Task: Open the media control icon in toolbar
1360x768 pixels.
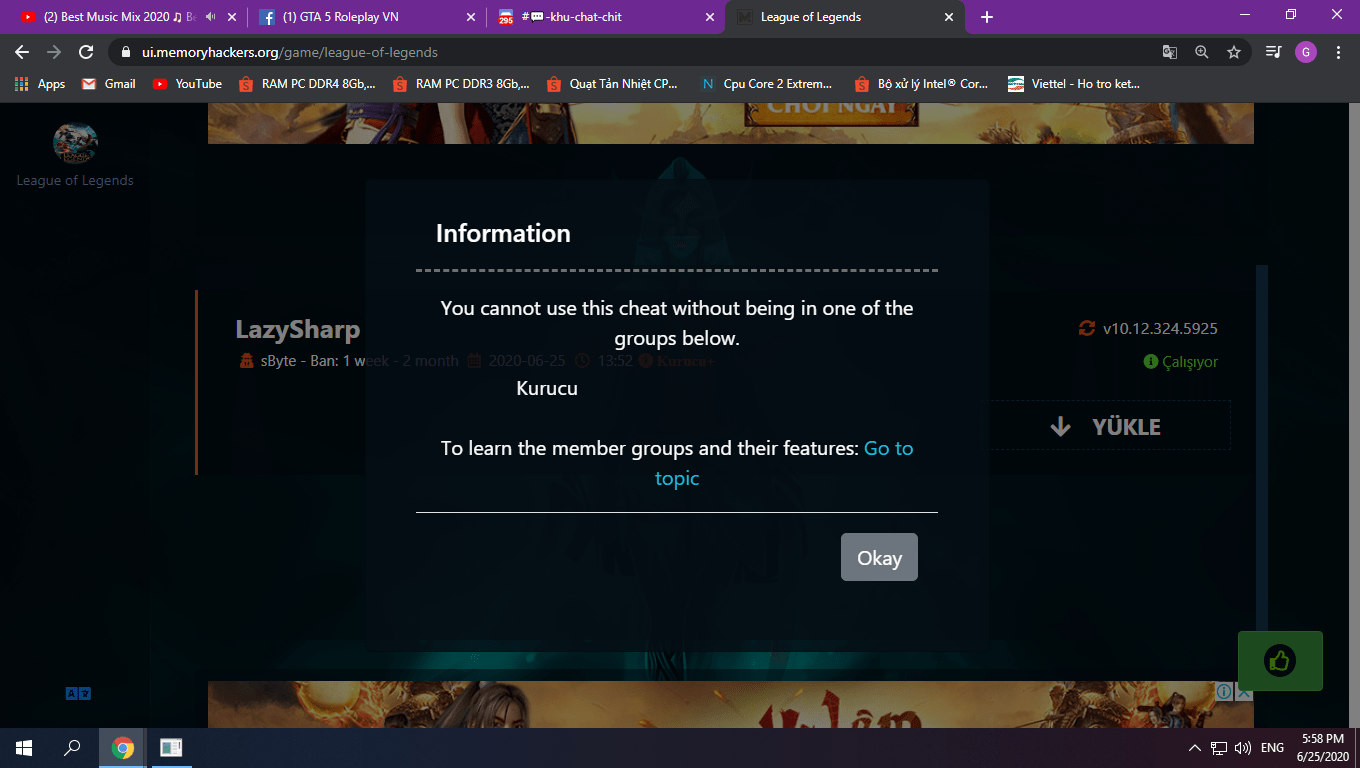Action: (1273, 52)
